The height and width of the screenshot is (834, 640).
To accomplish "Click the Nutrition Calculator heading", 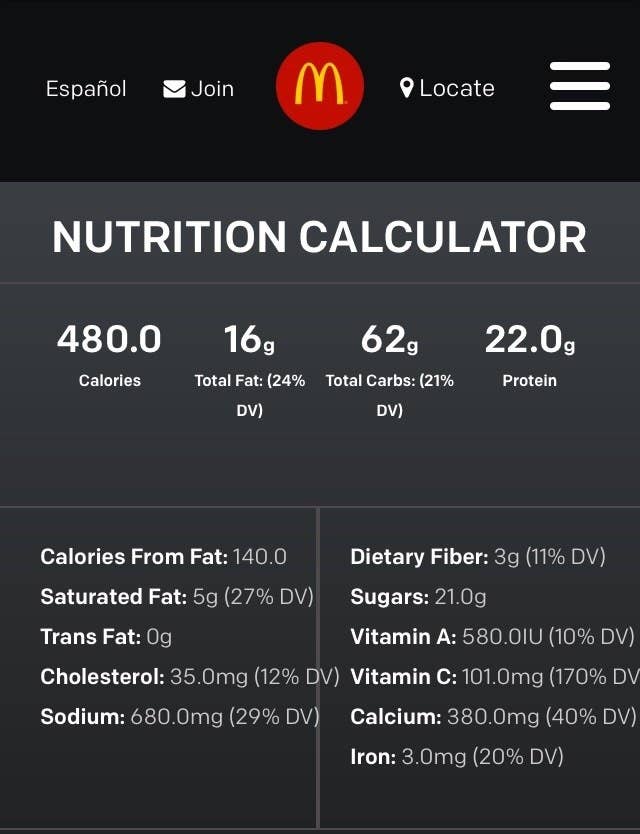I will [320, 237].
